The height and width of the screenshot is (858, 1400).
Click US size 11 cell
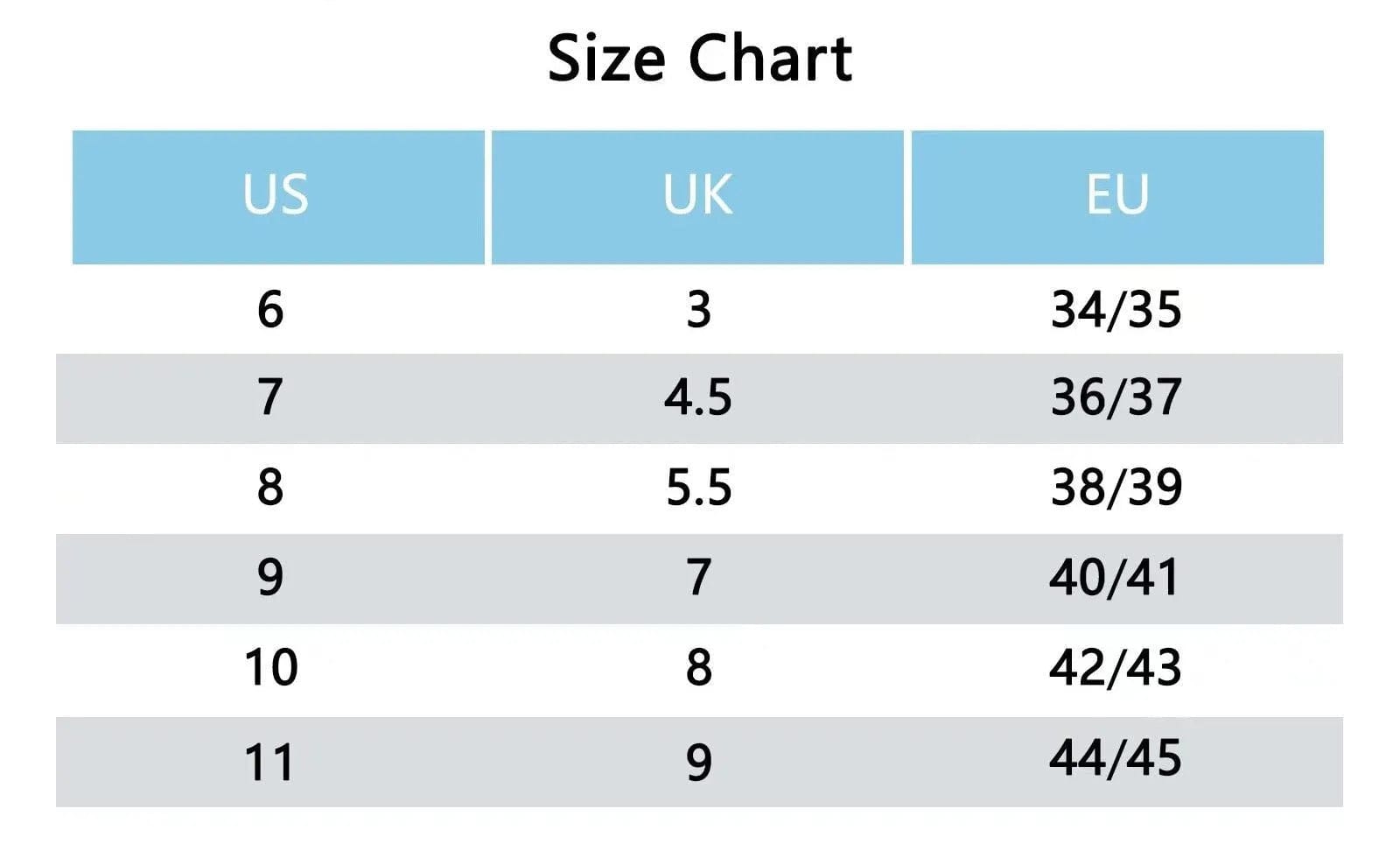click(269, 762)
